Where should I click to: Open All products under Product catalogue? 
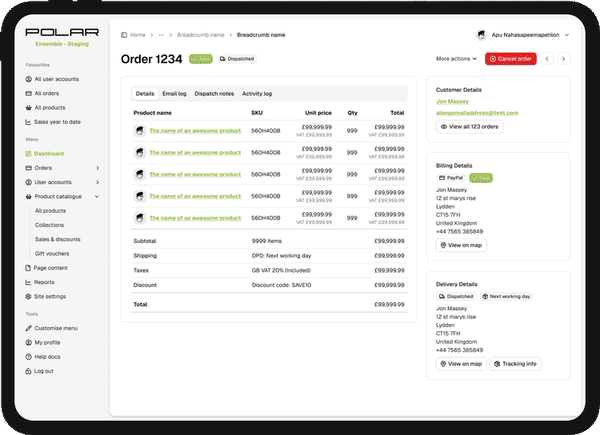point(51,211)
